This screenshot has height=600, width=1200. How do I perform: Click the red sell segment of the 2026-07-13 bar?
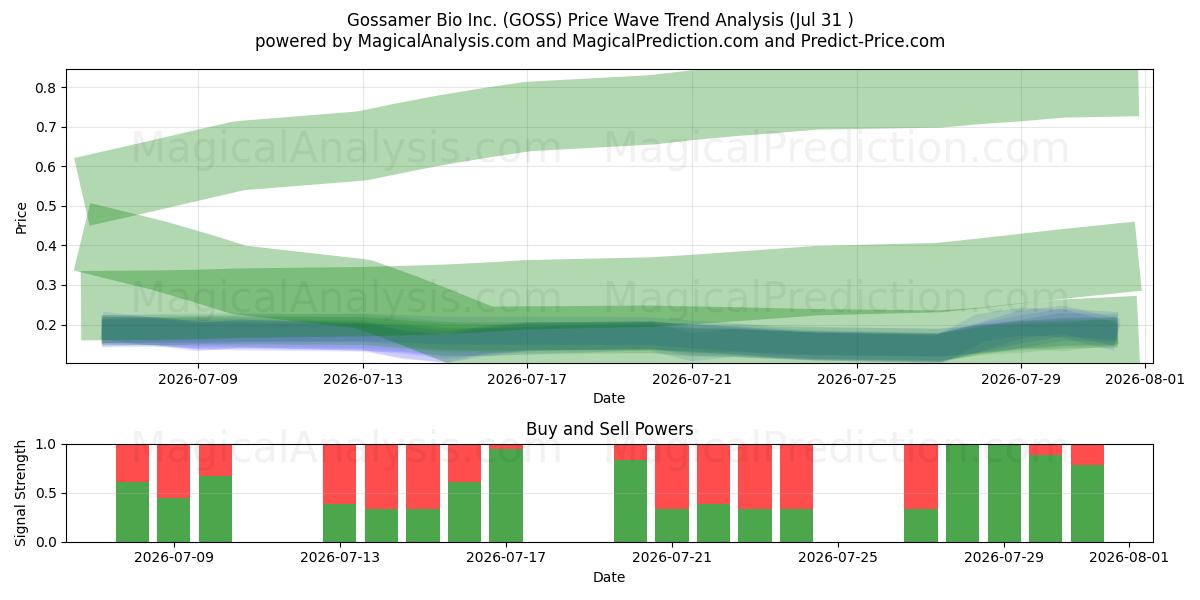[x=340, y=474]
